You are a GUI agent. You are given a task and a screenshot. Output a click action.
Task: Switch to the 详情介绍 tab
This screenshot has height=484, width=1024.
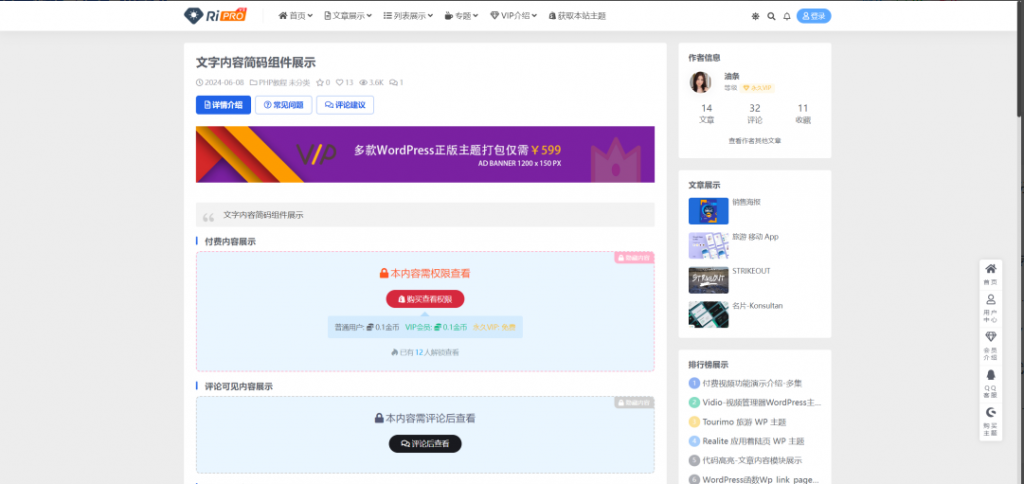pyautogui.click(x=223, y=105)
